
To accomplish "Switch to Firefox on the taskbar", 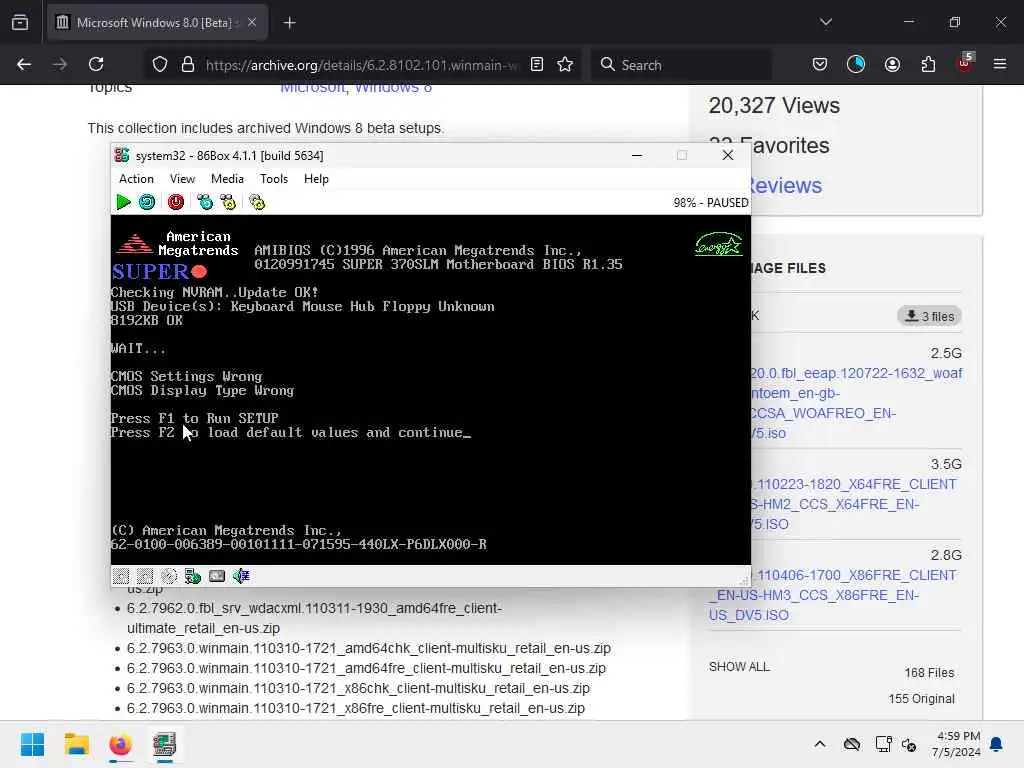I will tap(120, 744).
